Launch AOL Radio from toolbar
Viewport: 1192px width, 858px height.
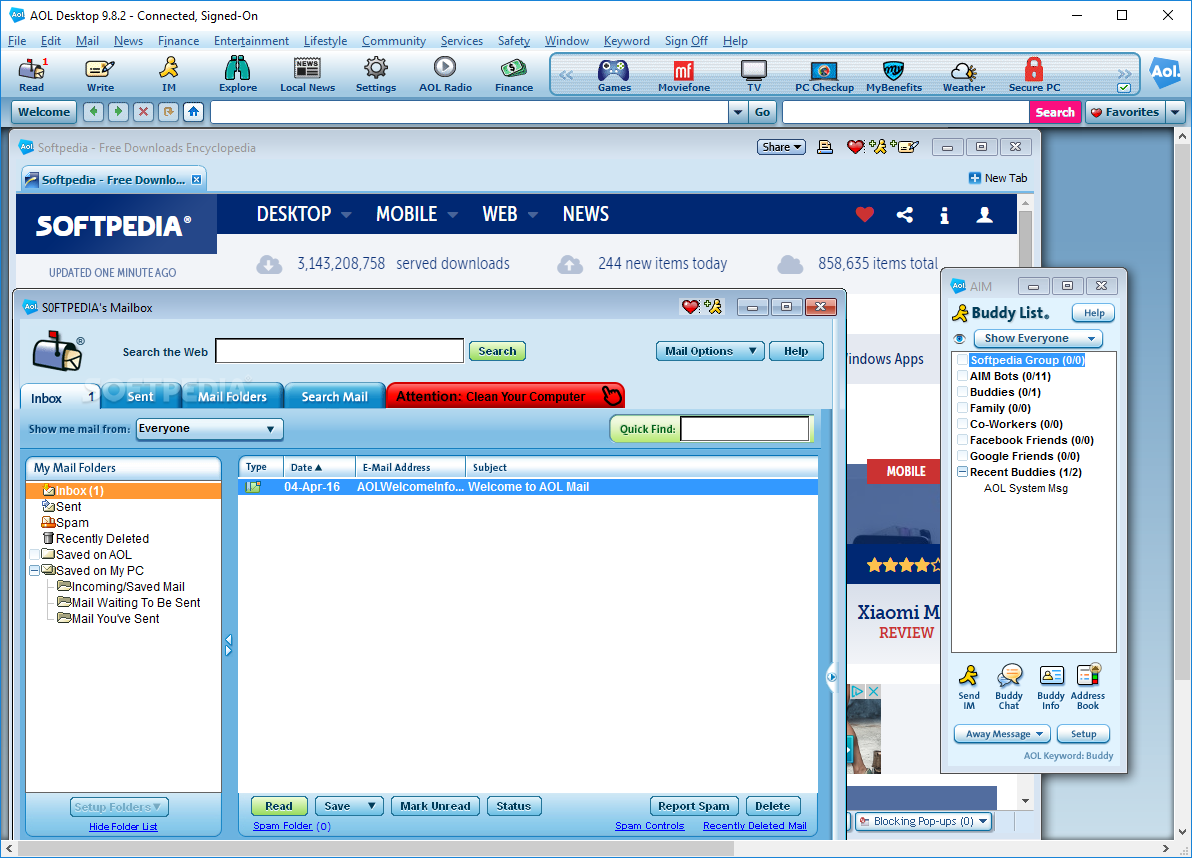[445, 74]
